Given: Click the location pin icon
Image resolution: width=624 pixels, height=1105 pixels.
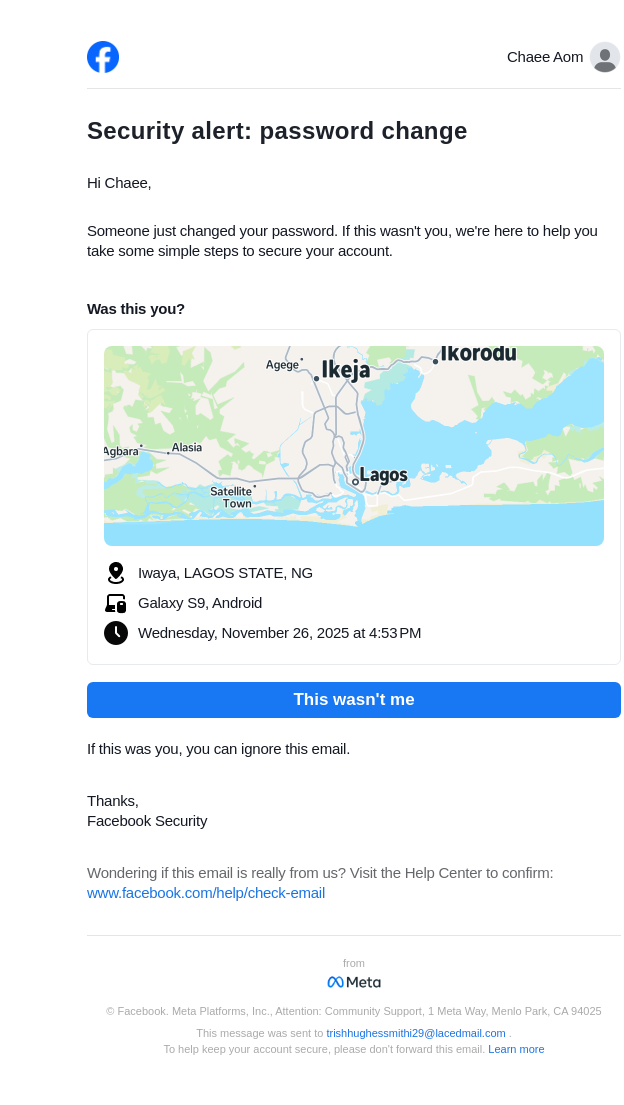Looking at the screenshot, I should (x=116, y=573).
